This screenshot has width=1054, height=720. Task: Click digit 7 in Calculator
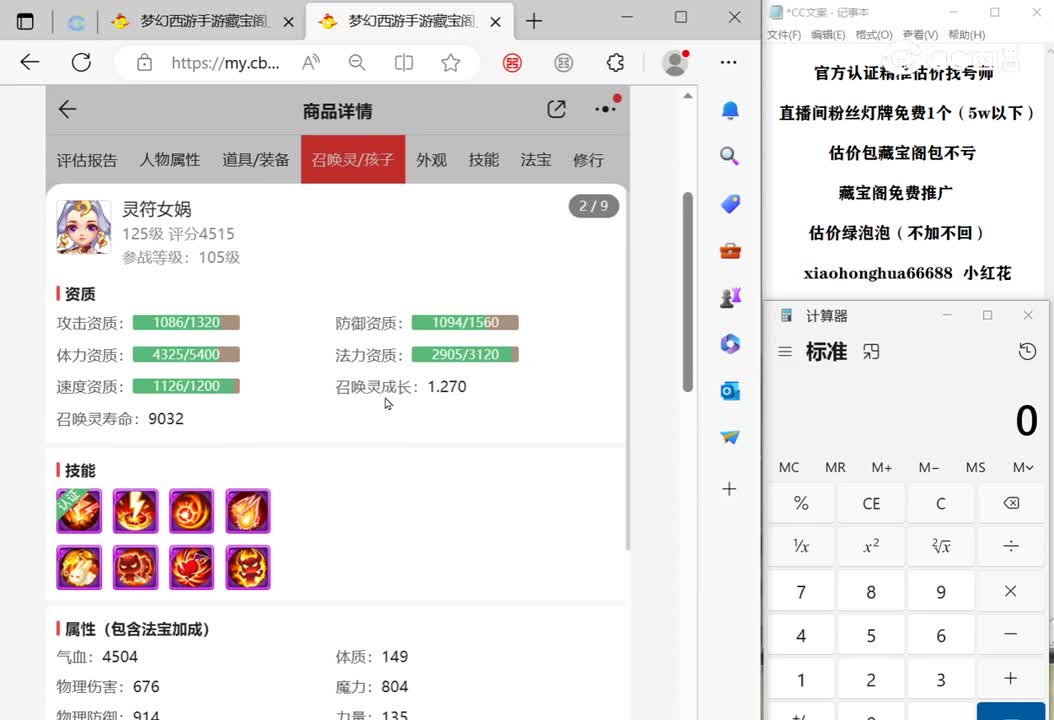pos(801,592)
